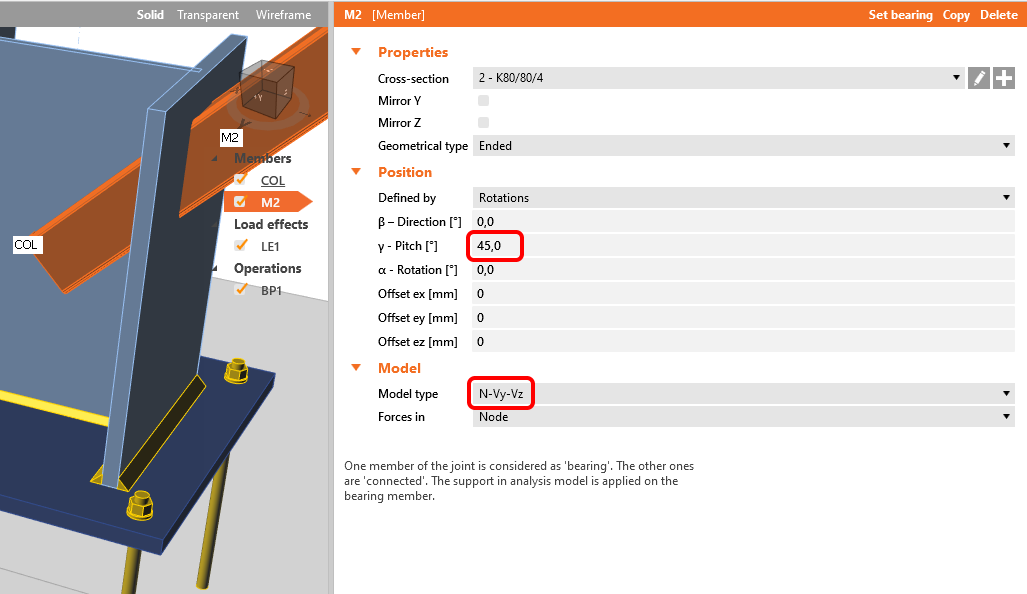Collapse the Members tree group
Screen dimensions: 1027x594
click(215, 159)
